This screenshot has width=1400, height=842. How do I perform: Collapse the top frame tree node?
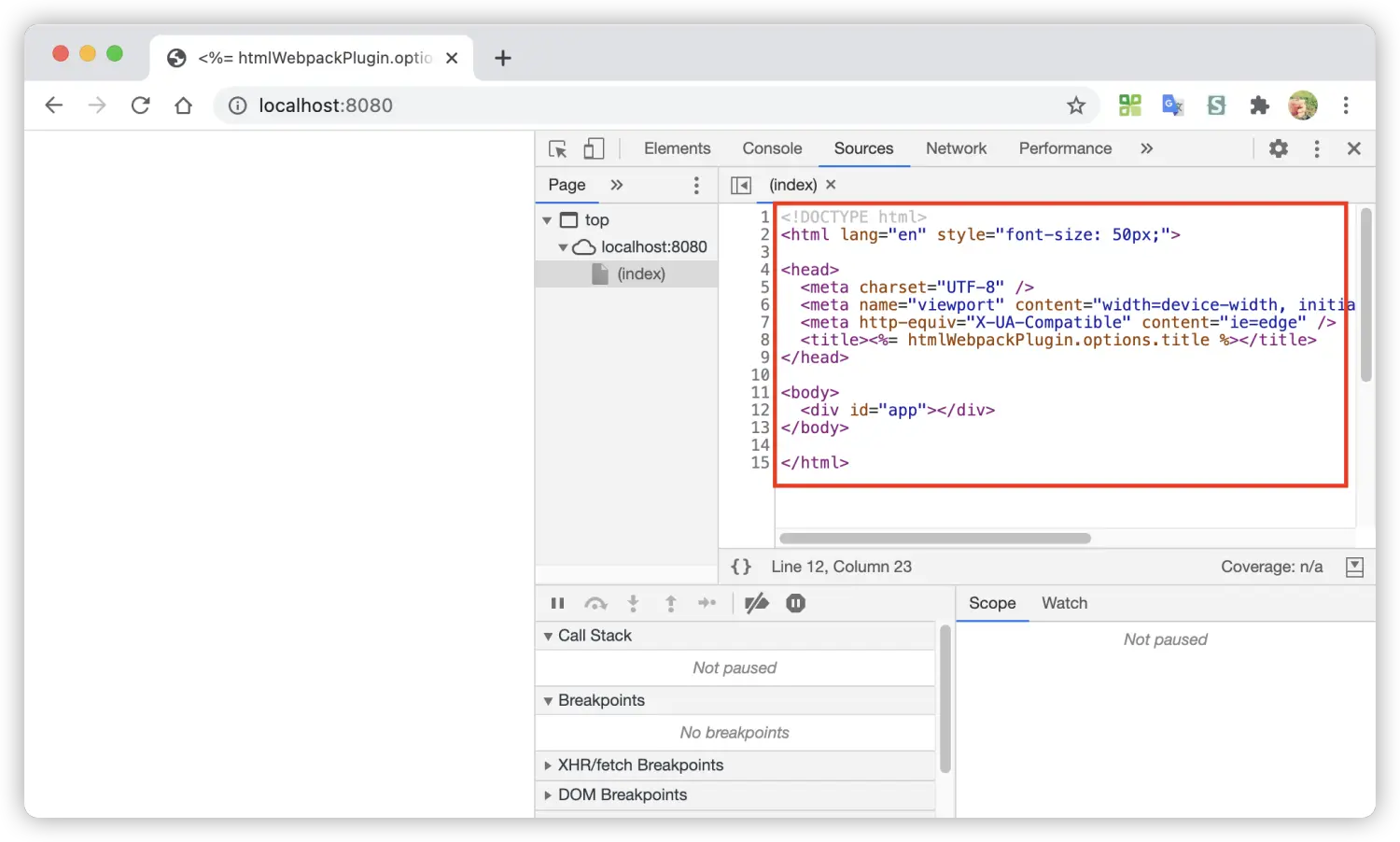[x=547, y=220]
